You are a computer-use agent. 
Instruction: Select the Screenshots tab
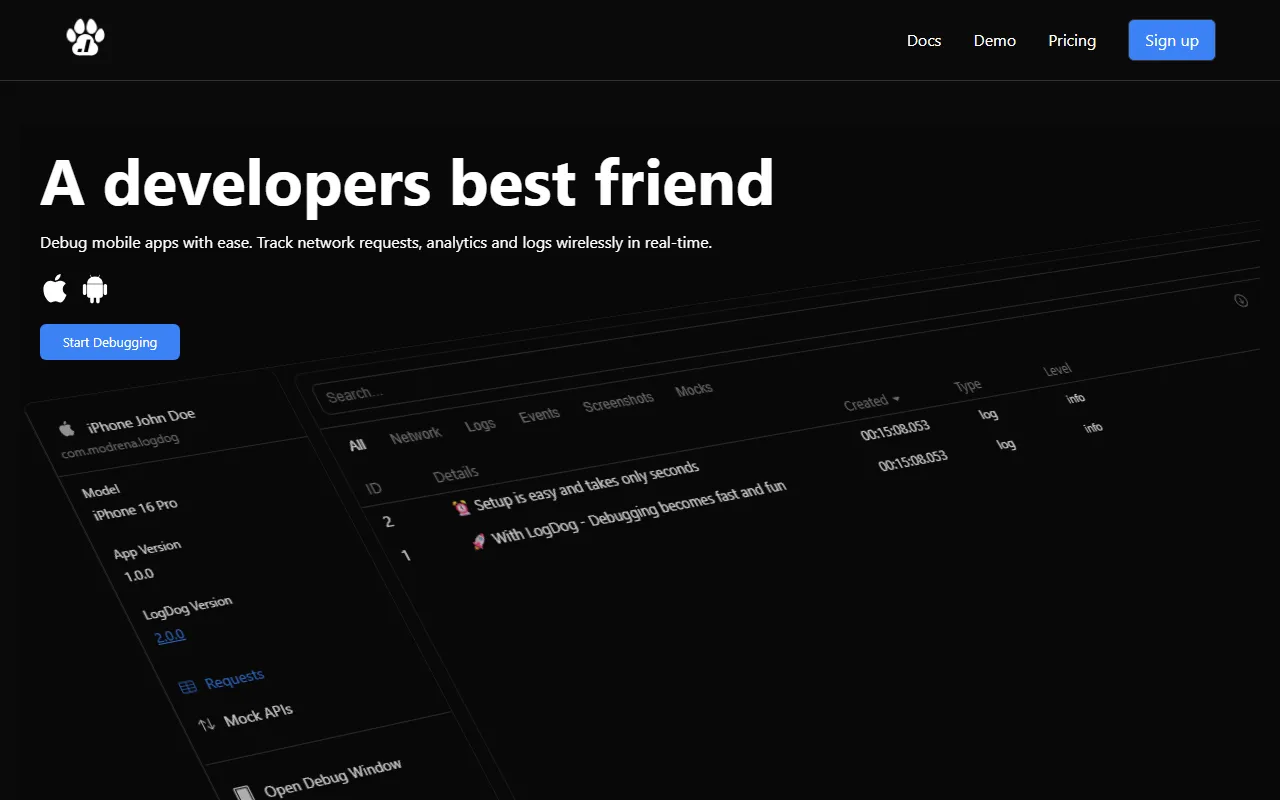click(618, 400)
